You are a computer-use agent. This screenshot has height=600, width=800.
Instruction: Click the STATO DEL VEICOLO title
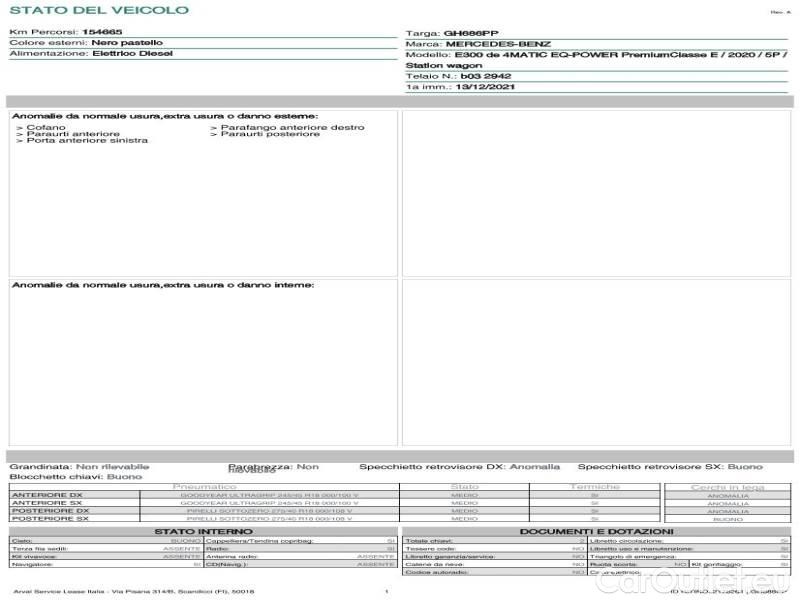coord(98,10)
